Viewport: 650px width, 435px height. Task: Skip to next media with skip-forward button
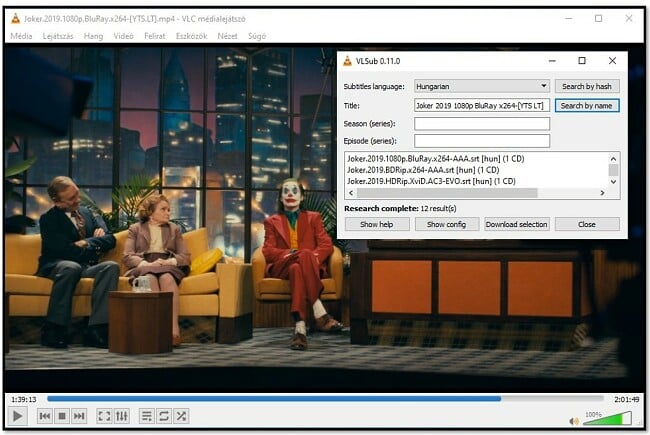point(79,416)
